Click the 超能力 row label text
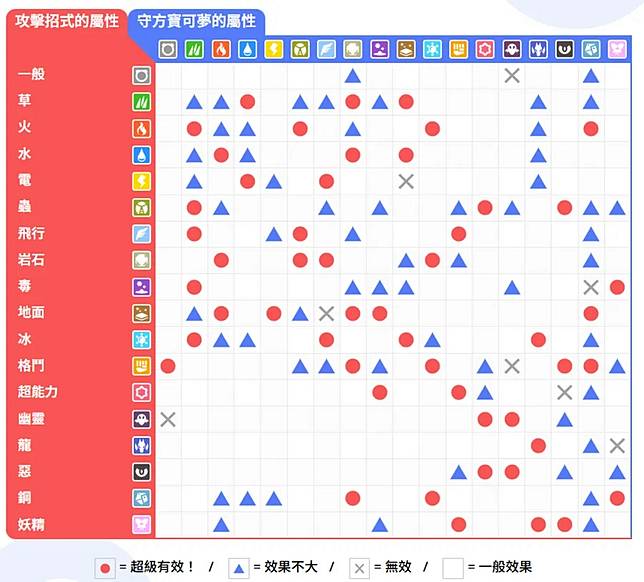The height and width of the screenshot is (582, 644). [38, 391]
